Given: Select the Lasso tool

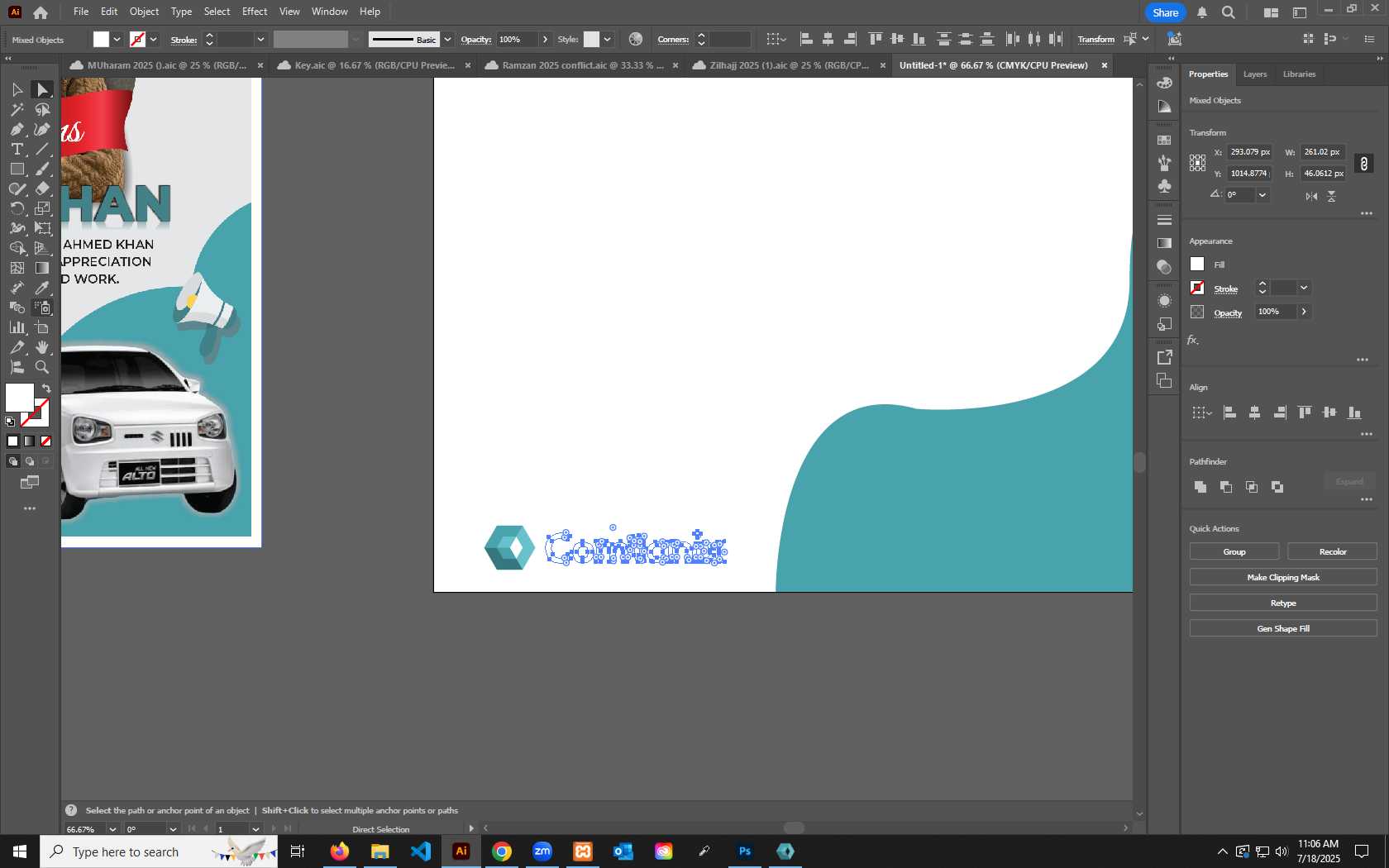Looking at the screenshot, I should coord(42,109).
